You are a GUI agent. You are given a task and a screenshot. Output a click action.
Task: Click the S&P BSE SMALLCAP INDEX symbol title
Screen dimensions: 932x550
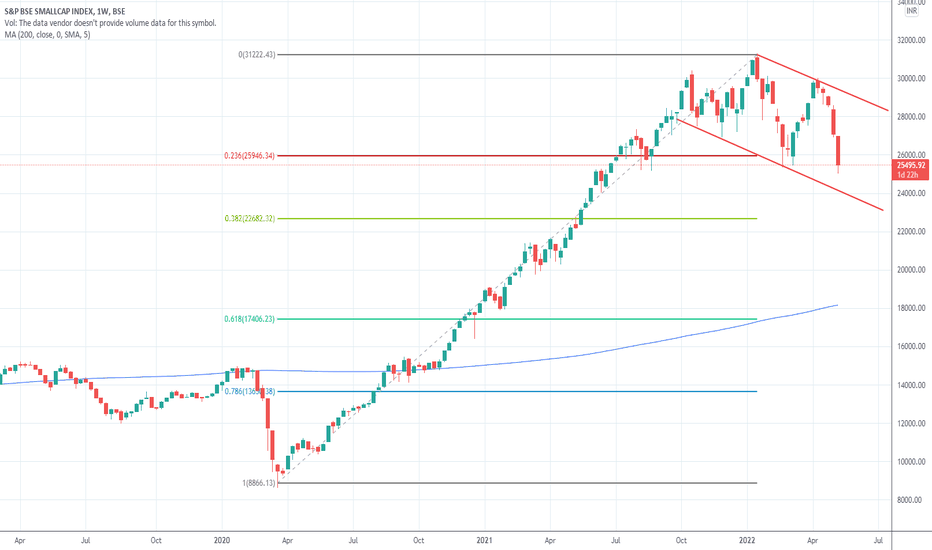tap(65, 11)
